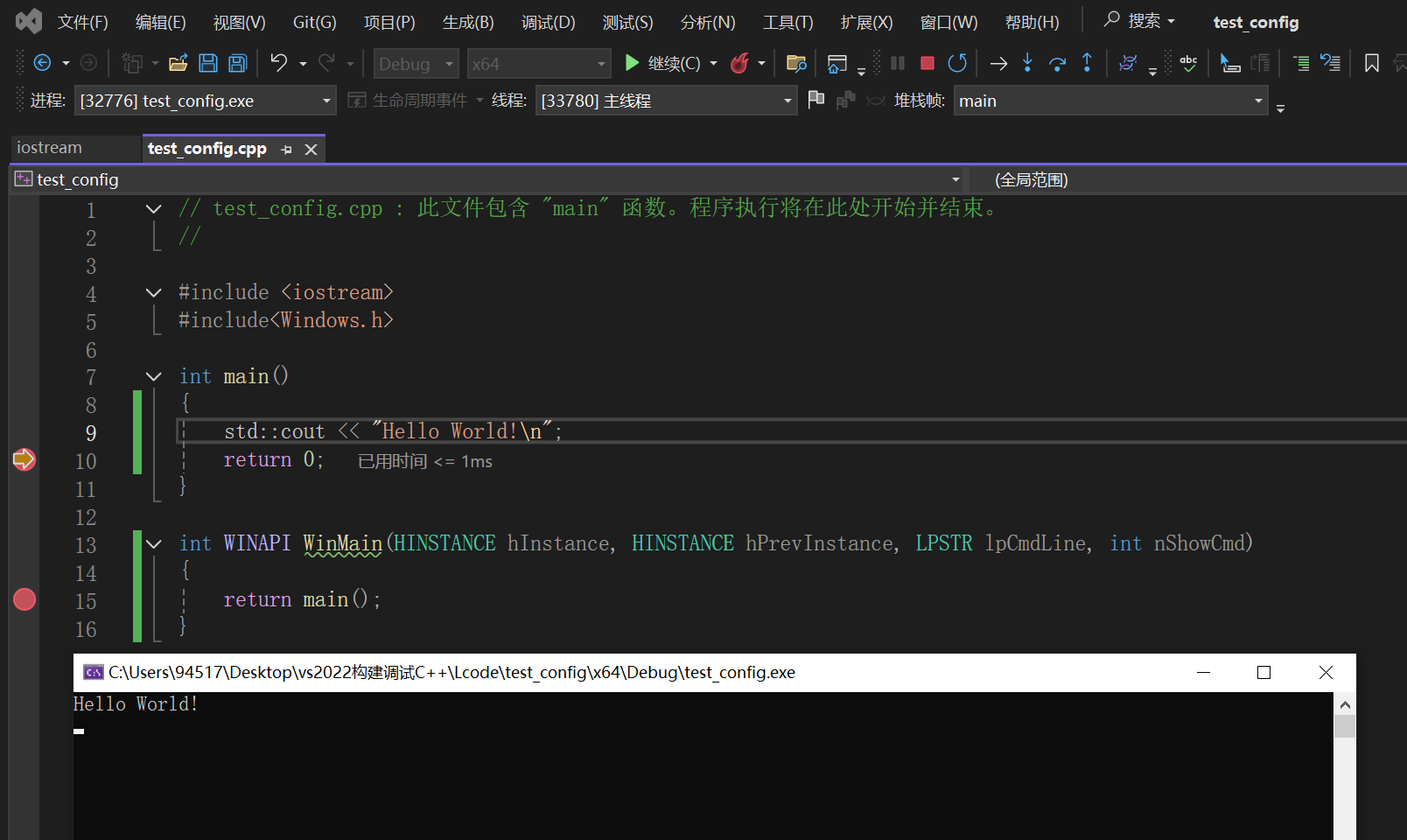
Task: Click line 9 std::cout code text
Action: 392,431
